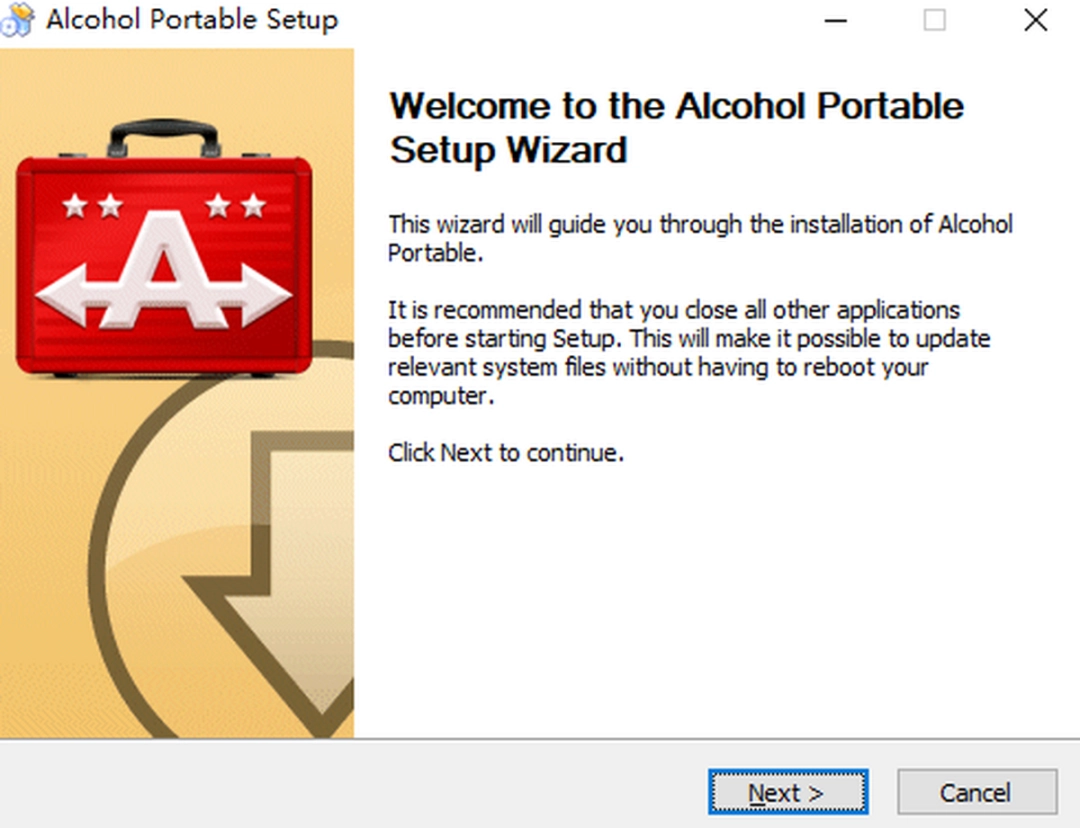This screenshot has height=828, width=1080.
Task: Click Next to continue installation
Action: point(788,792)
